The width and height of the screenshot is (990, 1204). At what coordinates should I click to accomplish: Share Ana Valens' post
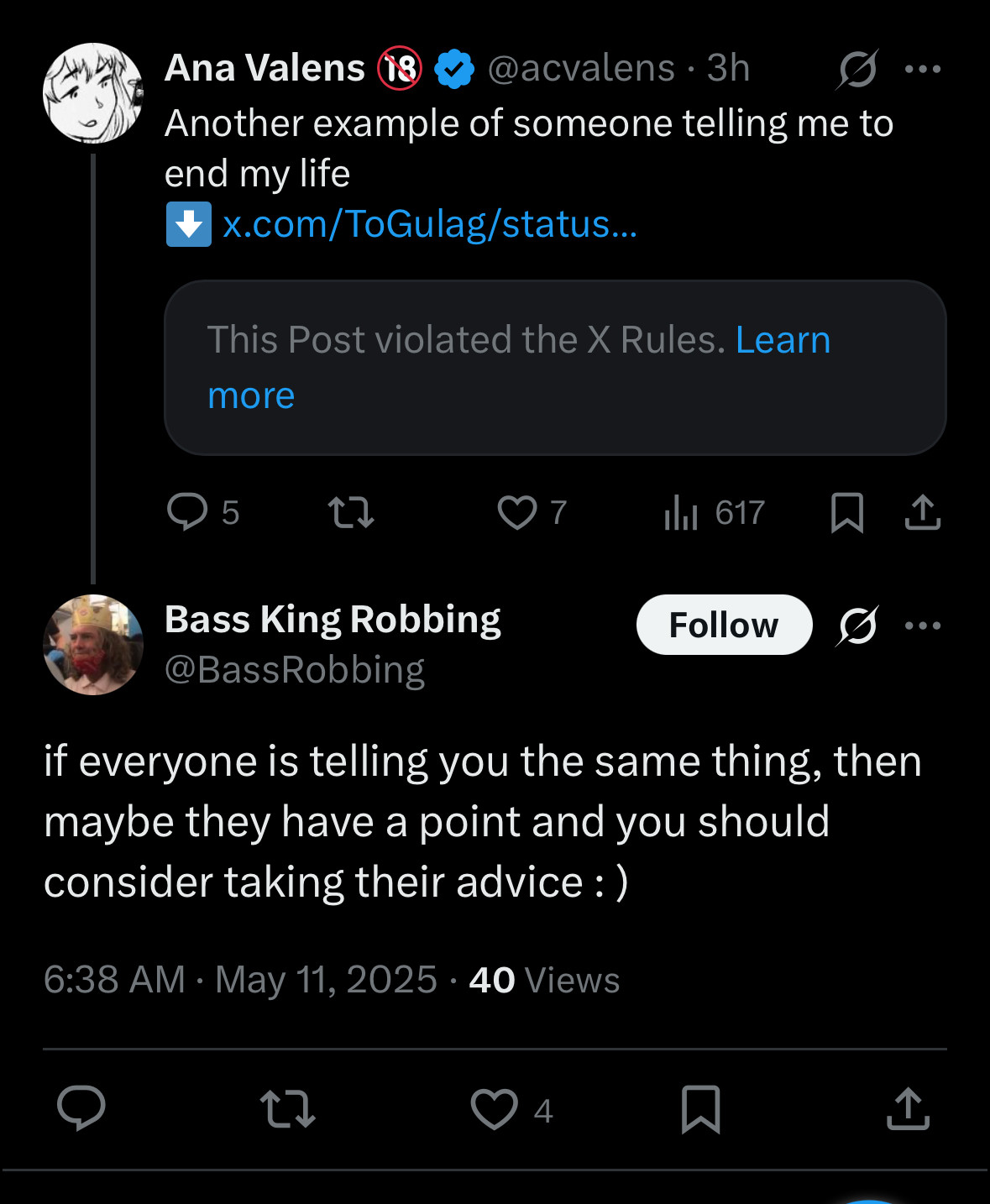(923, 512)
